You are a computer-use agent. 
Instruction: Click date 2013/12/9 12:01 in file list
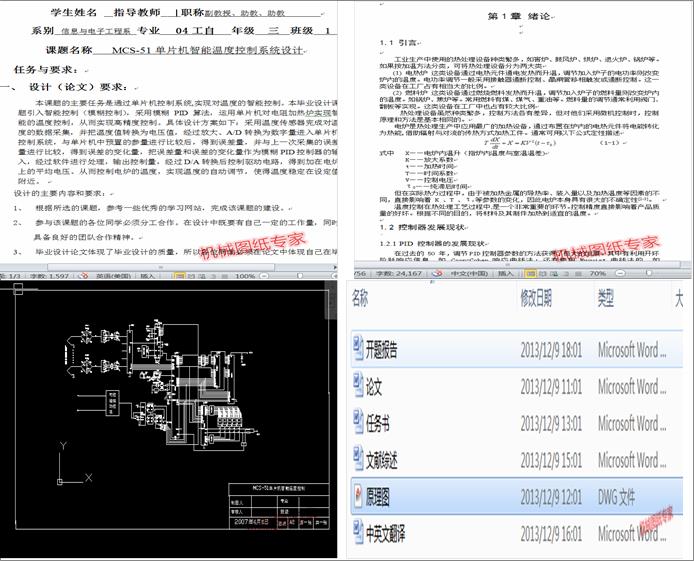[551, 497]
